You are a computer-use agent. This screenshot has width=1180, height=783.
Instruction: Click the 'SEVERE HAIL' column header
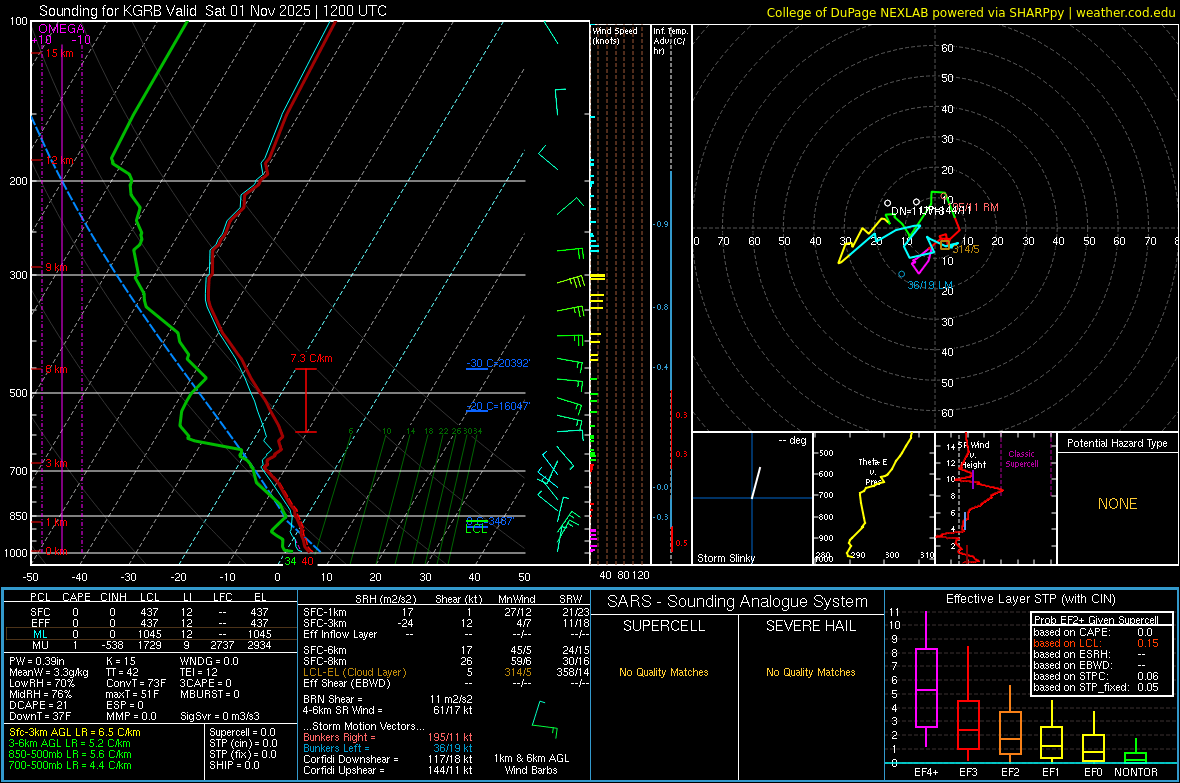tap(810, 626)
